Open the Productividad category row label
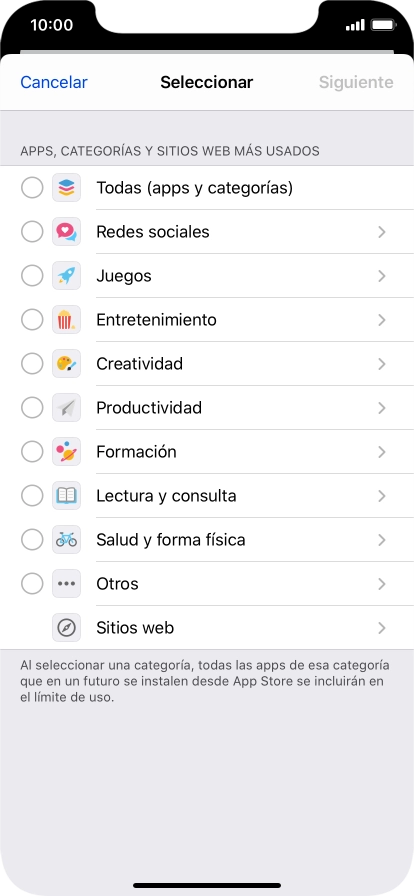414x896 pixels. 149,408
